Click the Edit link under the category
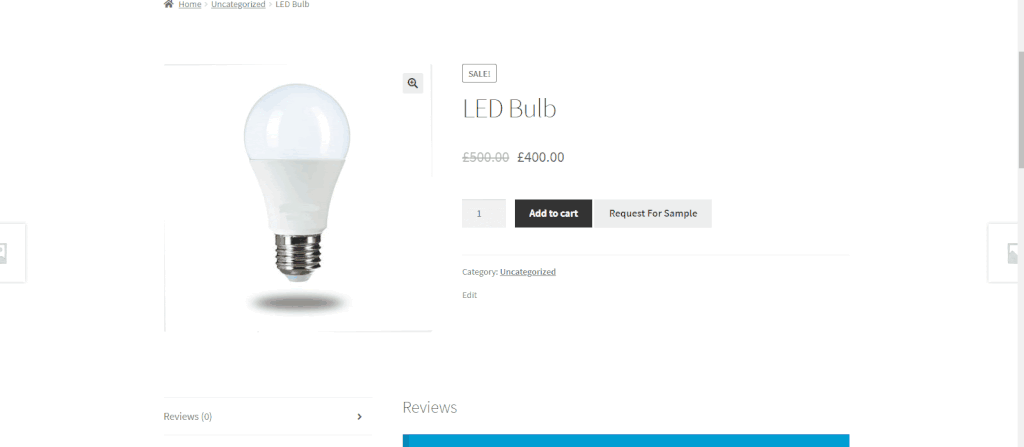This screenshot has width=1024, height=447. coord(470,295)
